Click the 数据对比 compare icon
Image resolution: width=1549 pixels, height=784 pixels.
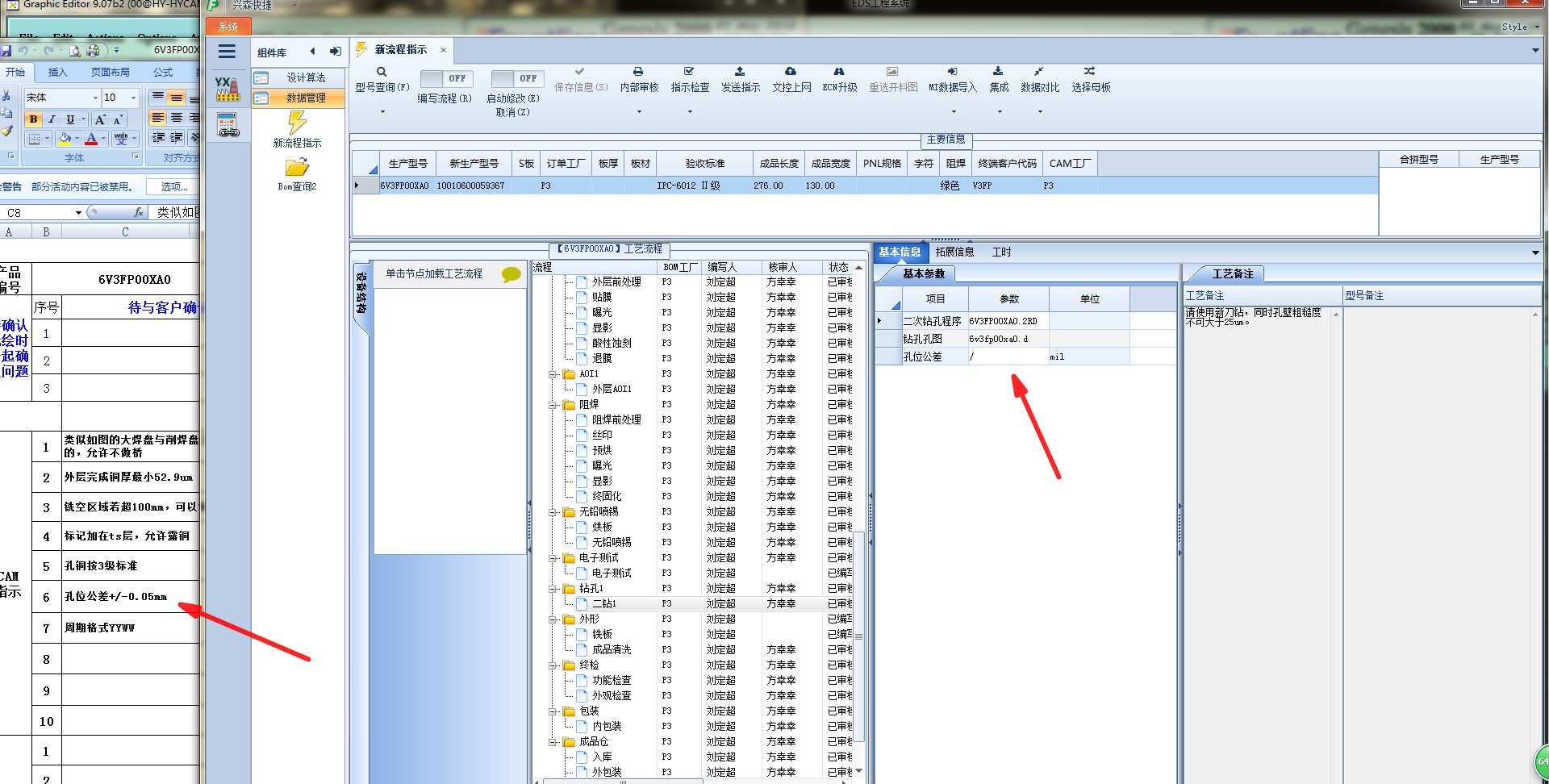click(x=1039, y=72)
